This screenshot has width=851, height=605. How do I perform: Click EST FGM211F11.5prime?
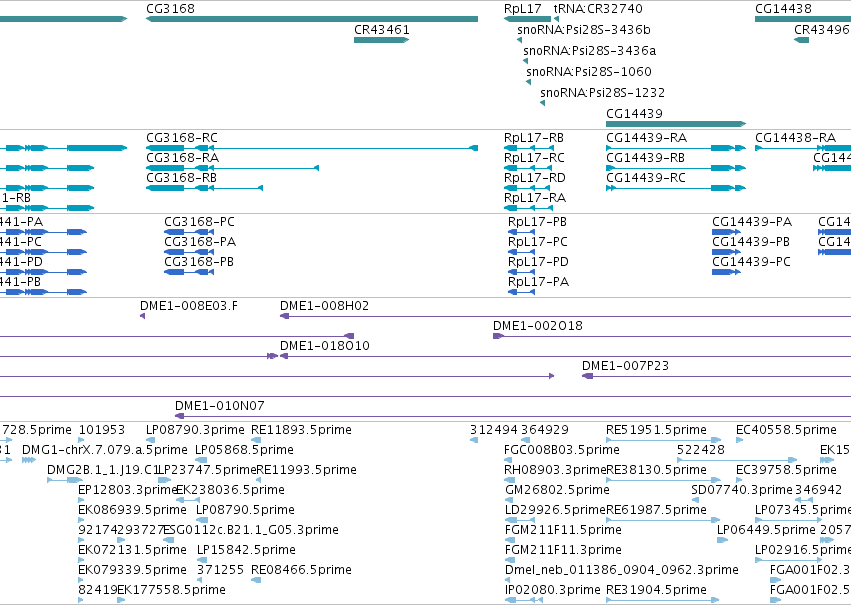point(510,540)
